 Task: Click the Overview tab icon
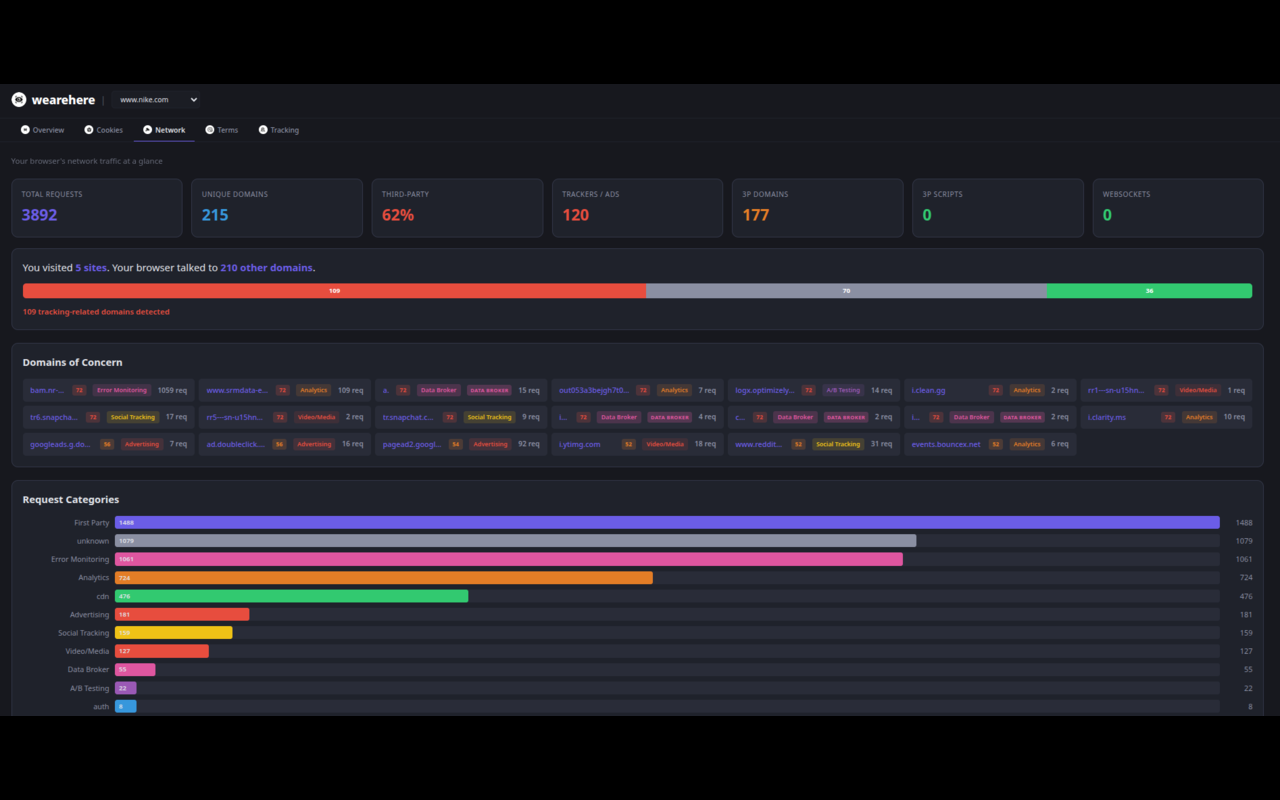[25, 130]
